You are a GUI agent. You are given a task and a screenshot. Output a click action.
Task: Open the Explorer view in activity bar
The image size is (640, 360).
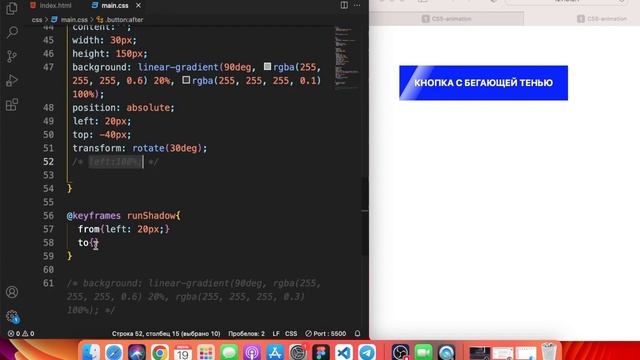coord(12,8)
